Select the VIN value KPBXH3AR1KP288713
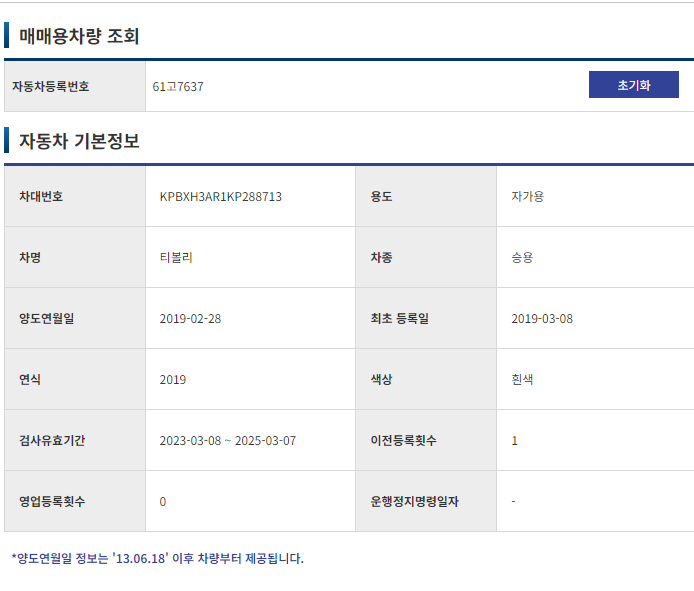The image size is (694, 591). pos(220,197)
